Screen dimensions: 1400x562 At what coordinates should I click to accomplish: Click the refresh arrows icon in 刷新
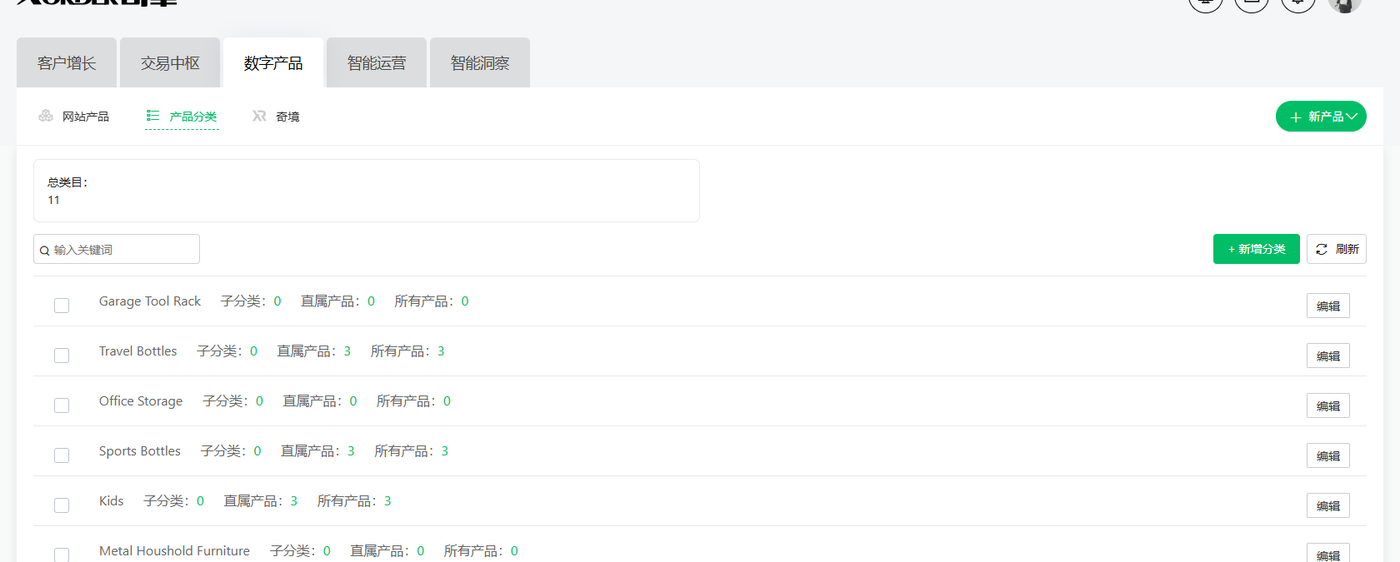tap(1321, 249)
